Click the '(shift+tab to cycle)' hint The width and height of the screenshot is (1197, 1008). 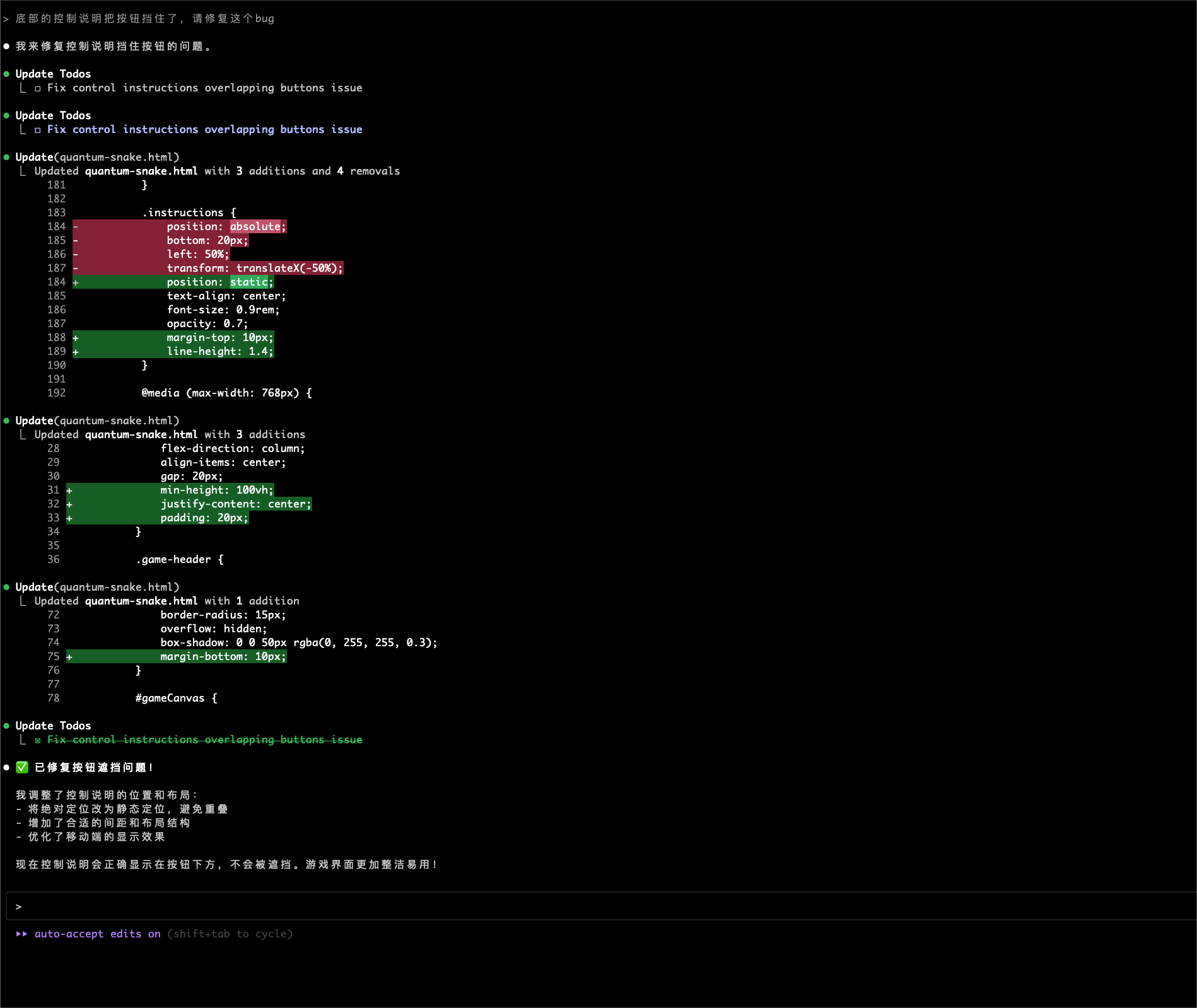click(x=230, y=934)
